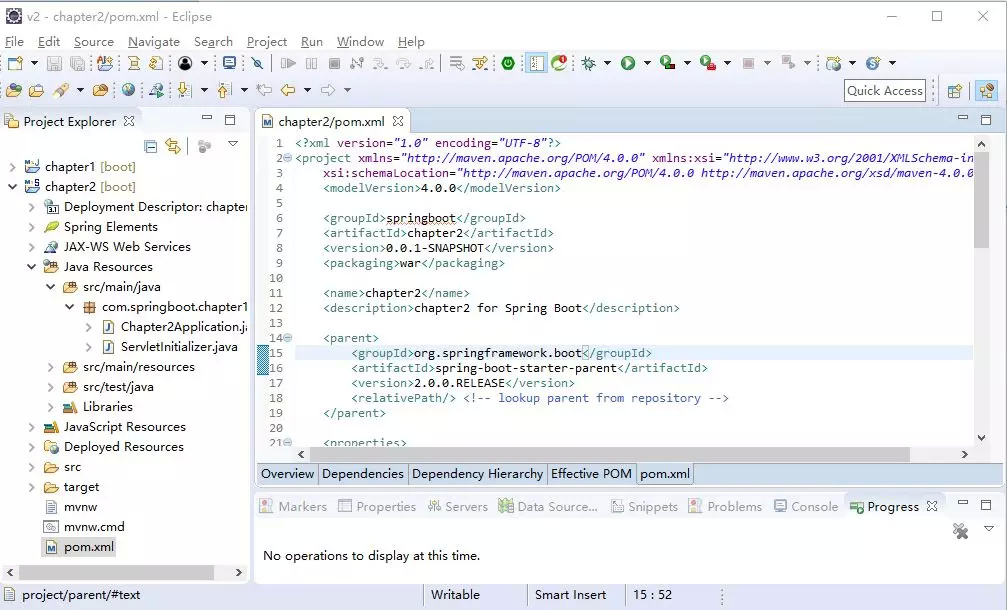The width and height of the screenshot is (1007, 610).
Task: Switch to the Console view tab
Action: click(814, 507)
